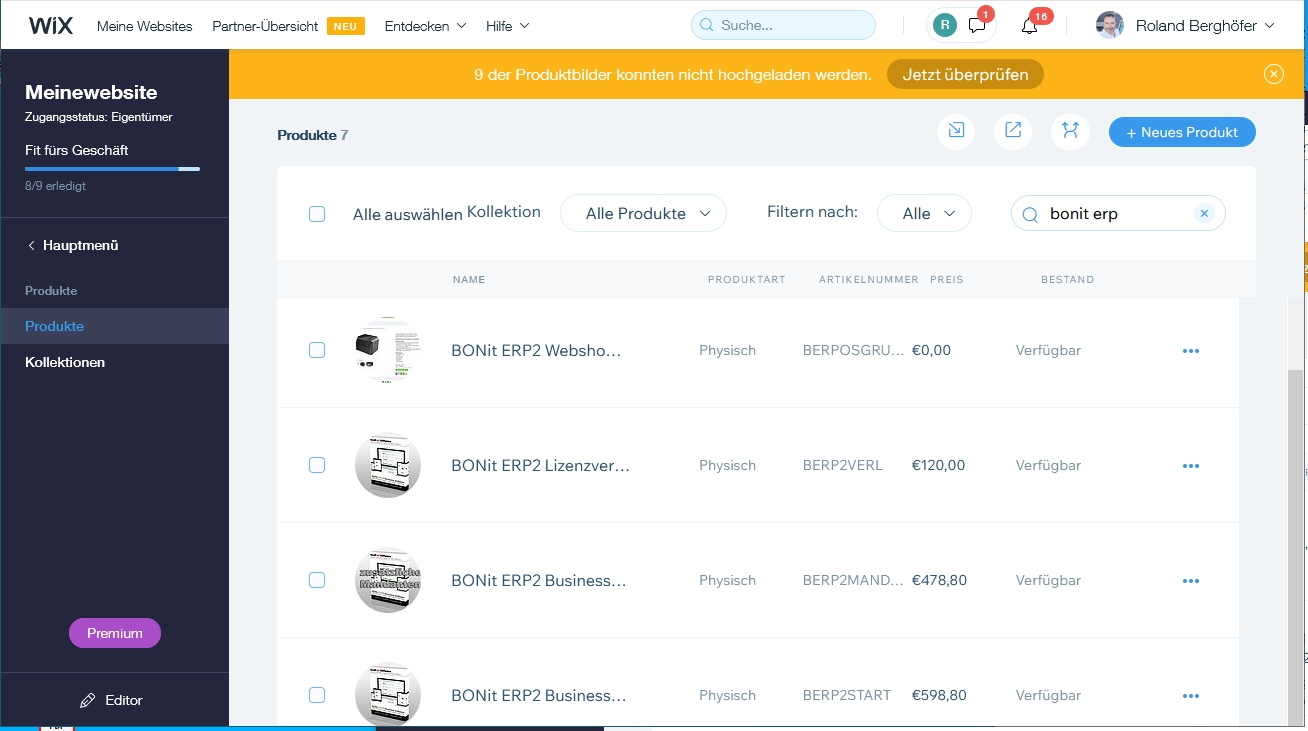Click the 'bonit erp' product search field

(1118, 213)
